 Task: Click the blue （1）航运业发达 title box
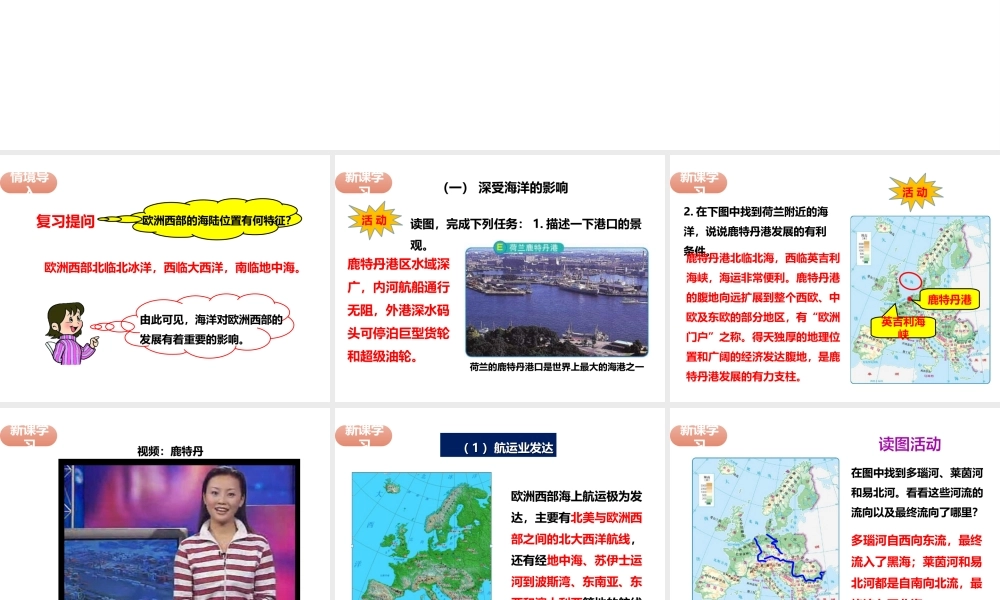(498, 445)
